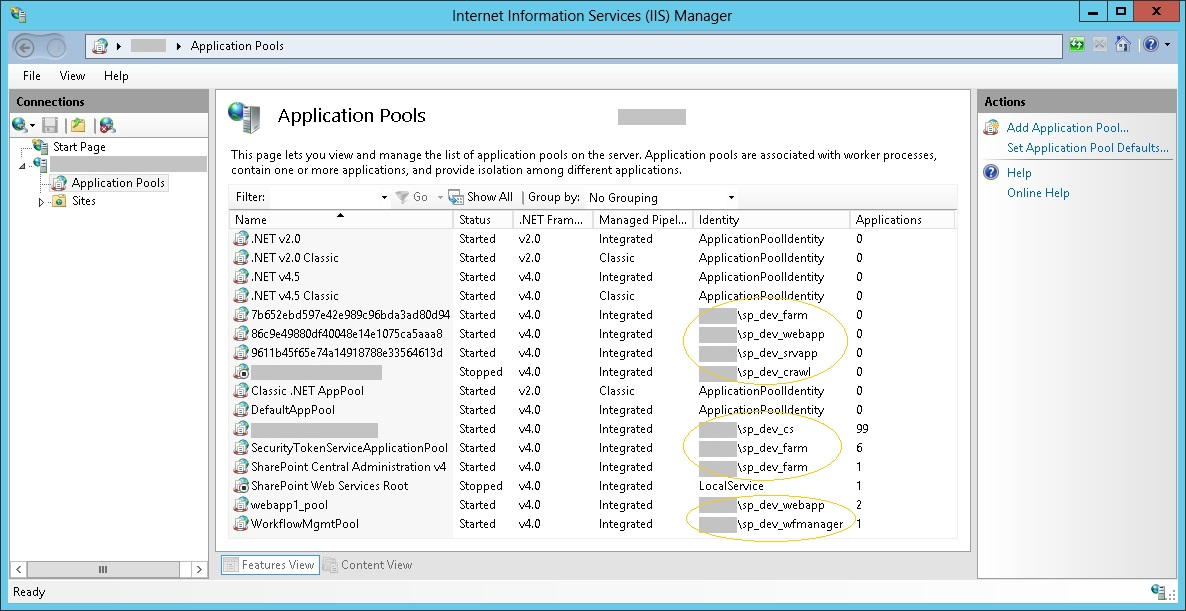The height and width of the screenshot is (611, 1186).
Task: Sort by the Status column header
Action: coord(483,219)
